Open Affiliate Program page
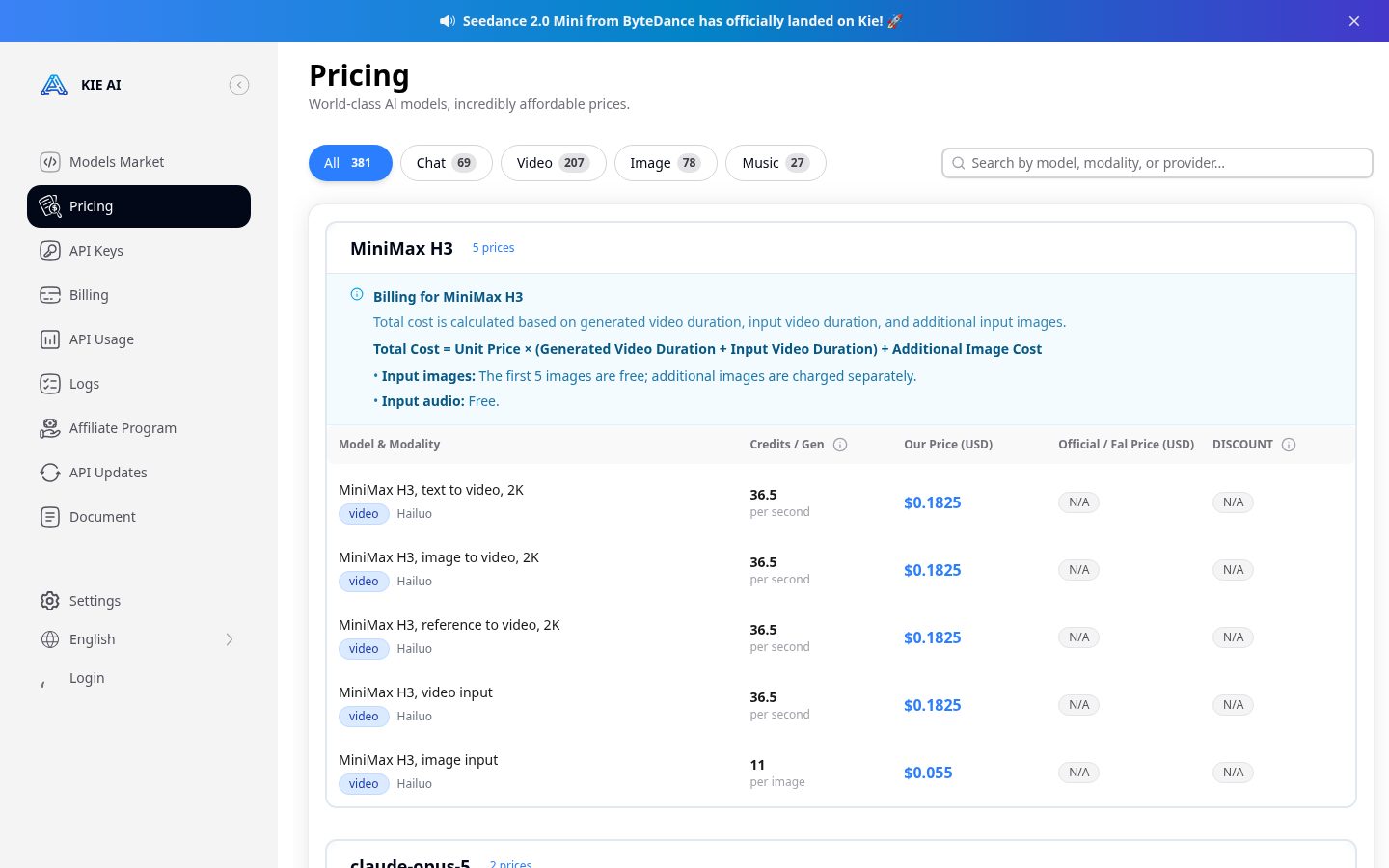 [139, 428]
